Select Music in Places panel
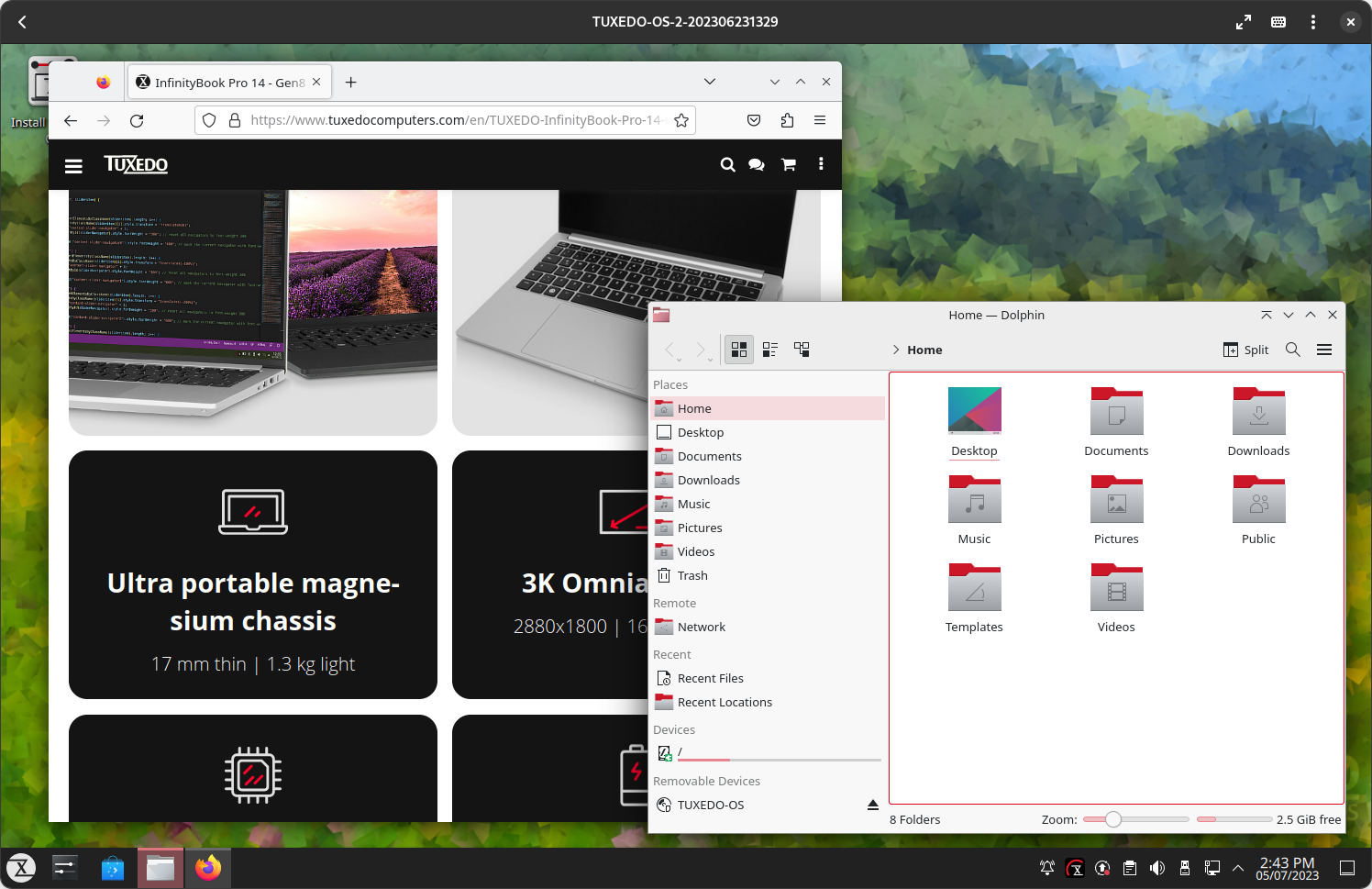The image size is (1372, 889). (768, 504)
